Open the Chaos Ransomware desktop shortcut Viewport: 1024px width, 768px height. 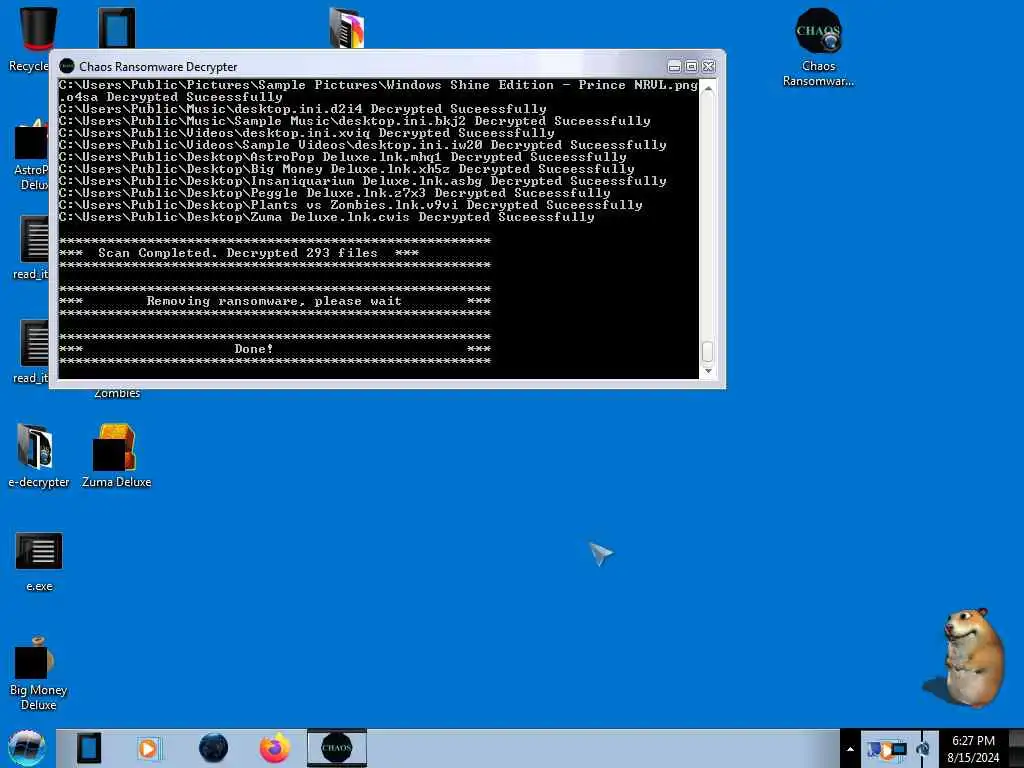coord(818,47)
